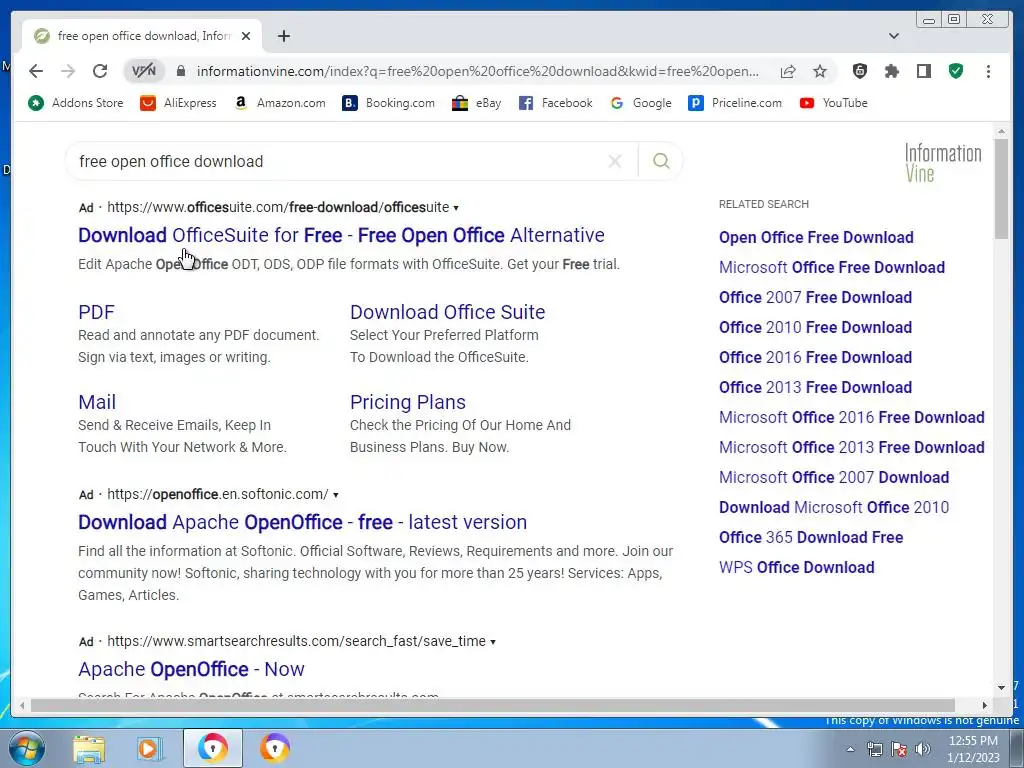The height and width of the screenshot is (768, 1024).
Task: Click the Information Vine logo
Action: [942, 163]
